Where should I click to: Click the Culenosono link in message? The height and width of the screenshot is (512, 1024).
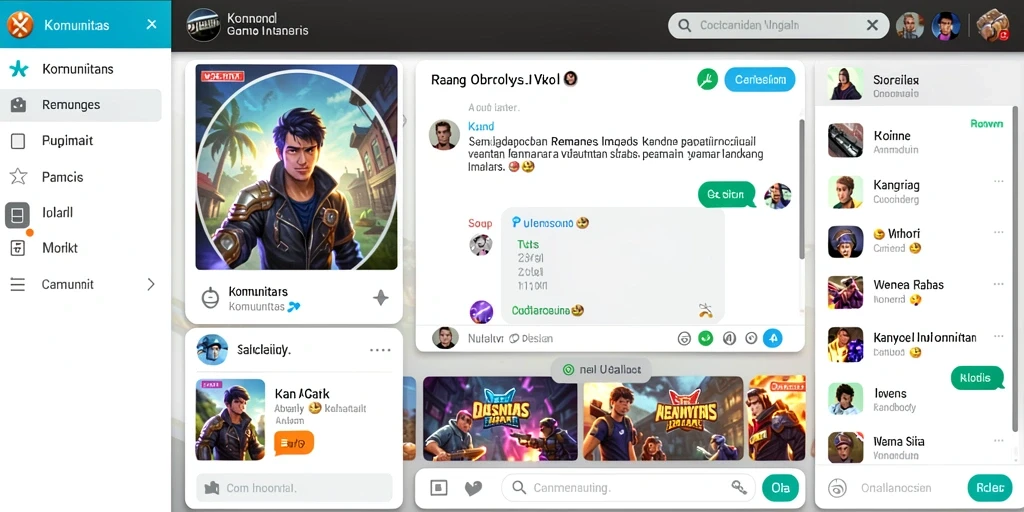pos(544,223)
